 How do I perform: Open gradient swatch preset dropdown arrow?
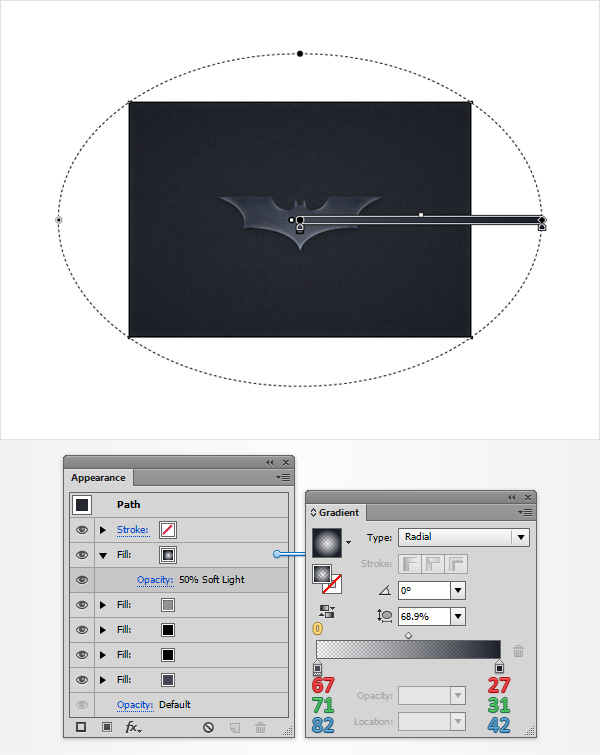(348, 543)
